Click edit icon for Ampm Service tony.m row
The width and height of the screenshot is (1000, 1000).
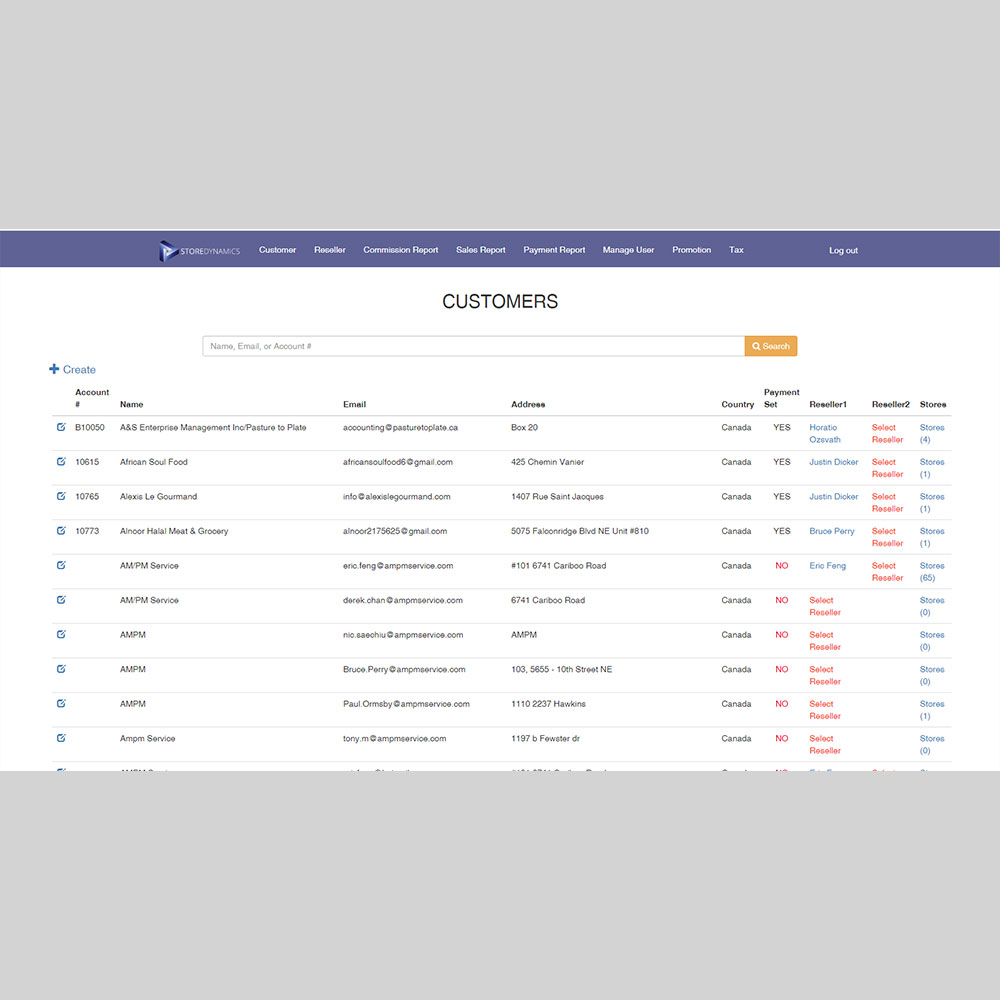coord(61,738)
